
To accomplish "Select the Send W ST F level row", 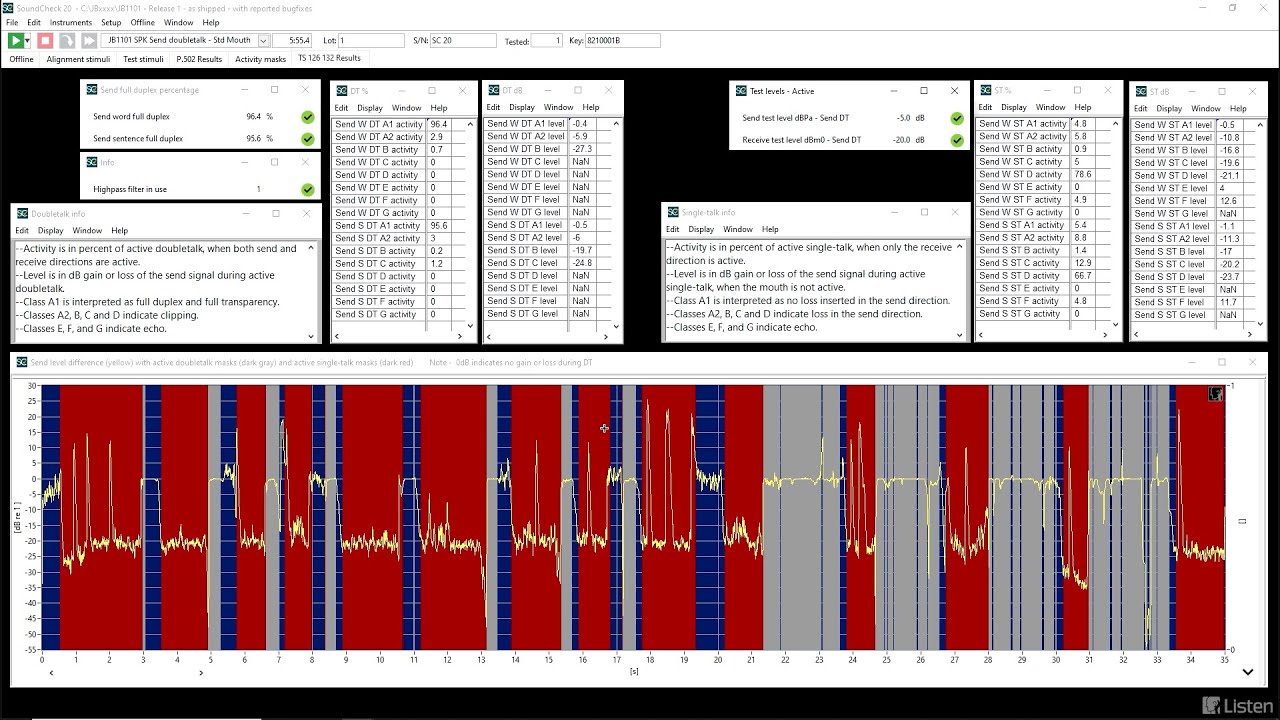I will pos(1193,201).
